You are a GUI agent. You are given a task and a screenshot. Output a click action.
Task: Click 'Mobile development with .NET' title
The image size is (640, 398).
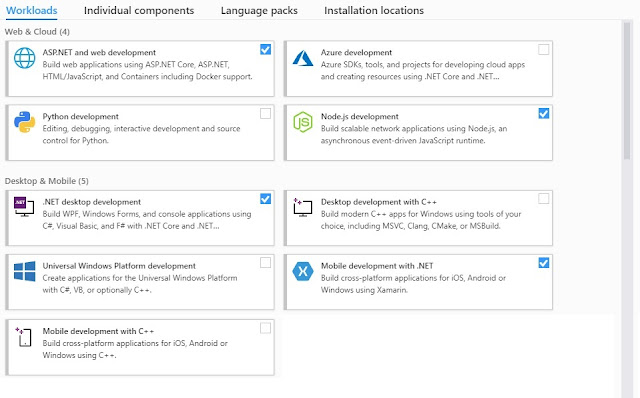377,266
